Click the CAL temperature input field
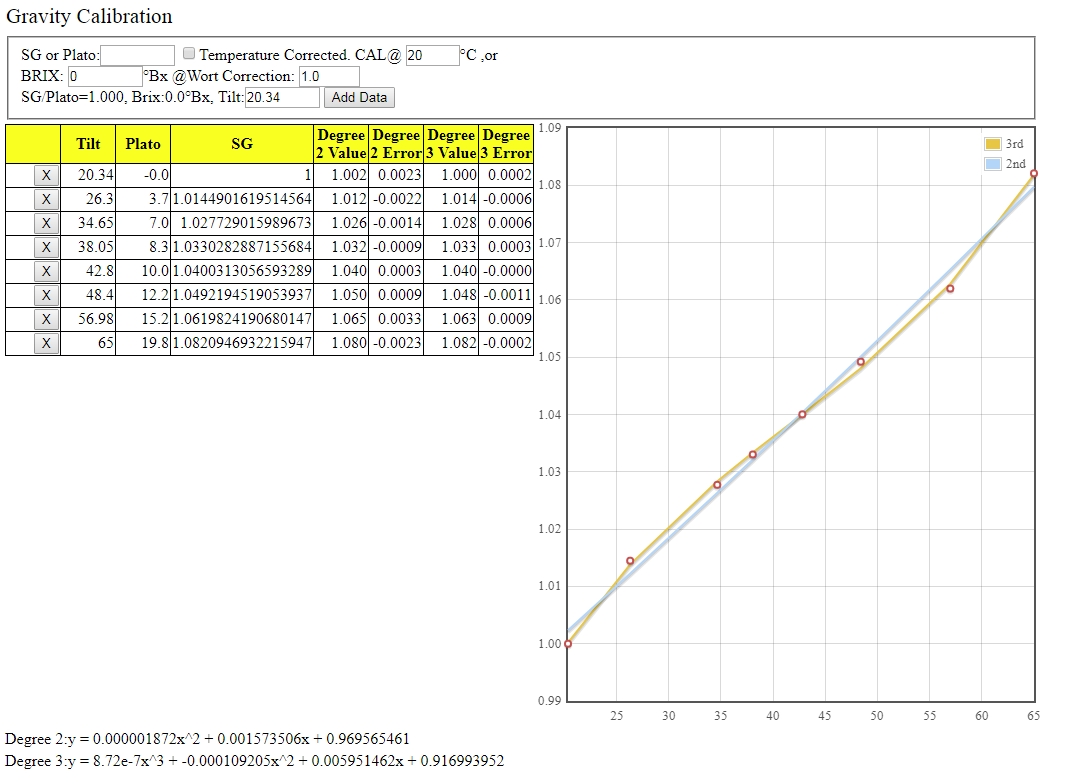Screen dimensions: 1089x784 432,55
